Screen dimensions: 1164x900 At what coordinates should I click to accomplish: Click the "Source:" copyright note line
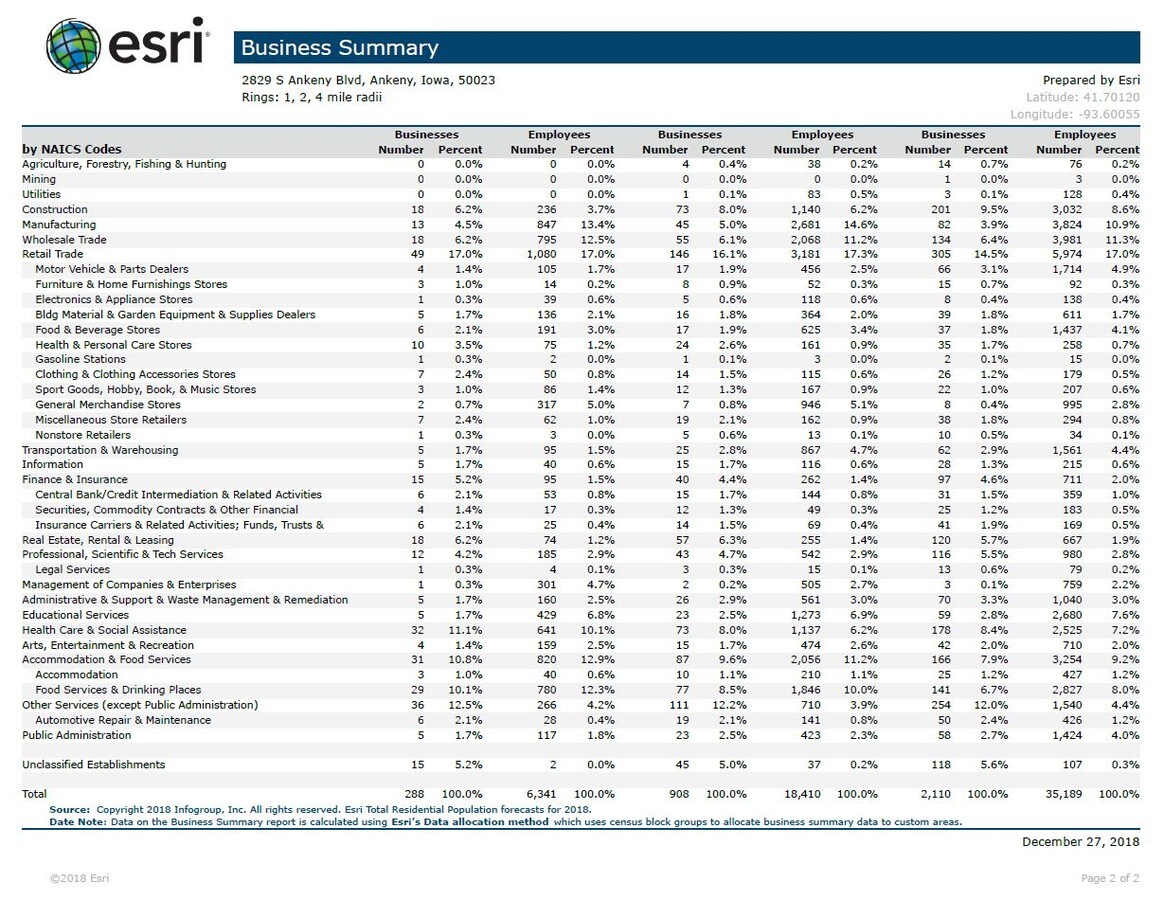coord(321,809)
